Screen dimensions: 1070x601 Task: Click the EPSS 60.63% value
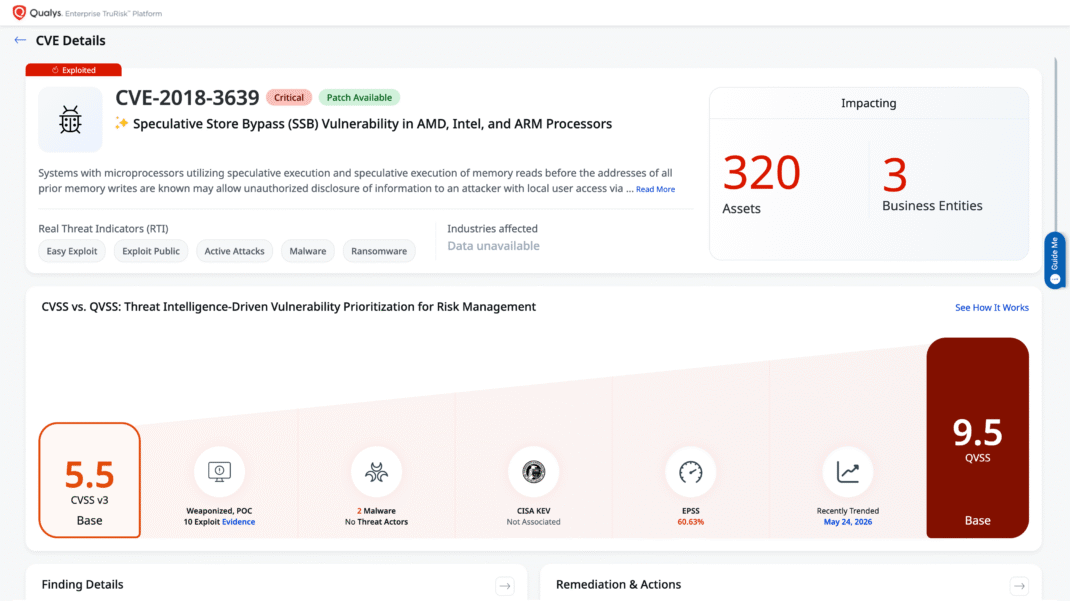click(691, 522)
